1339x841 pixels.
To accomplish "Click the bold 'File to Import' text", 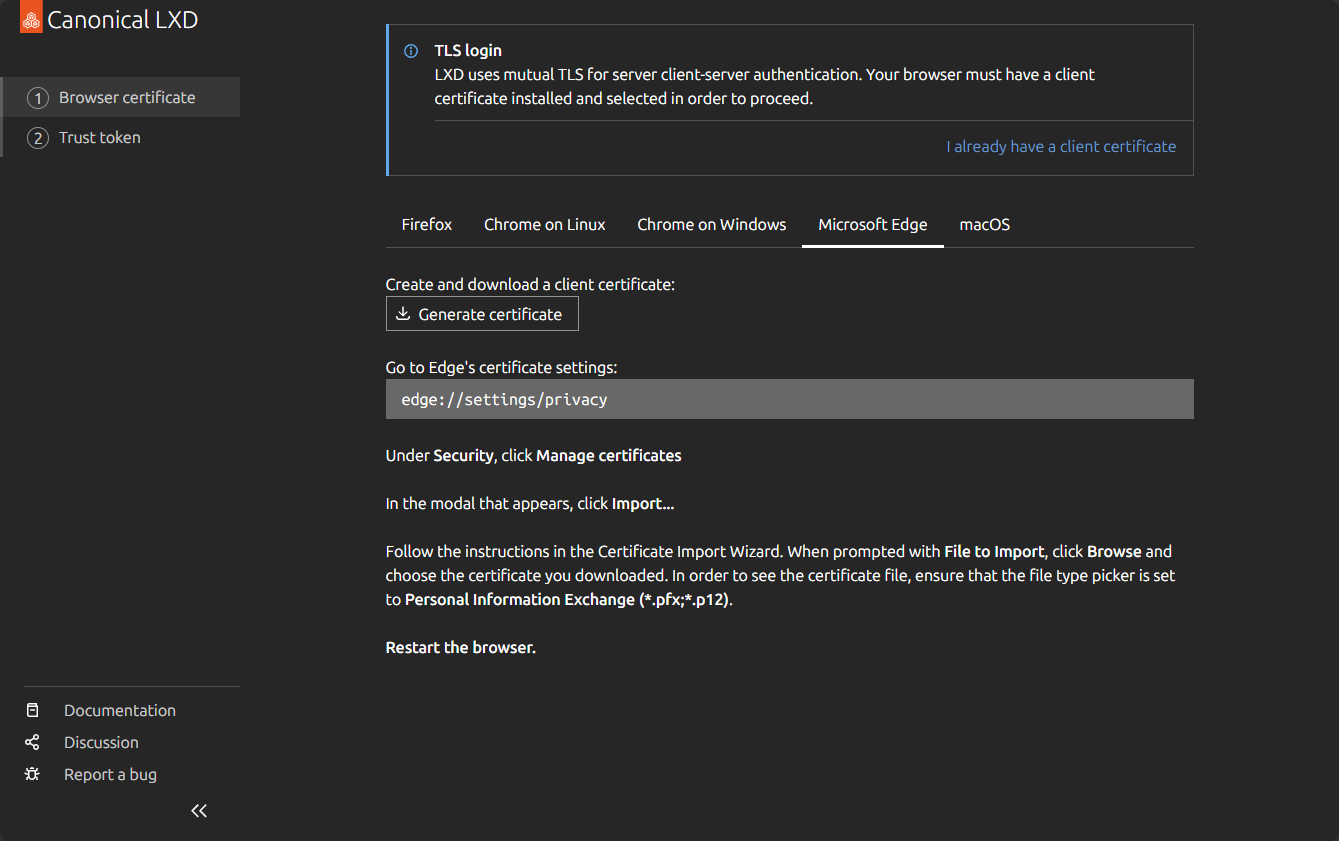I will (x=994, y=551).
